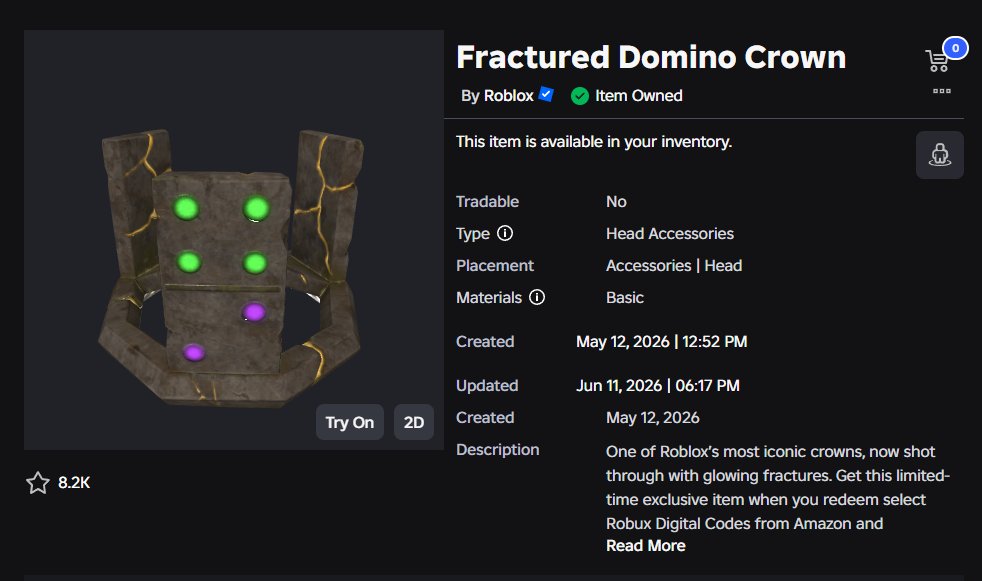Viewport: 982px width, 581px height.
Task: Open the three-dots more options menu
Action: tap(941, 91)
